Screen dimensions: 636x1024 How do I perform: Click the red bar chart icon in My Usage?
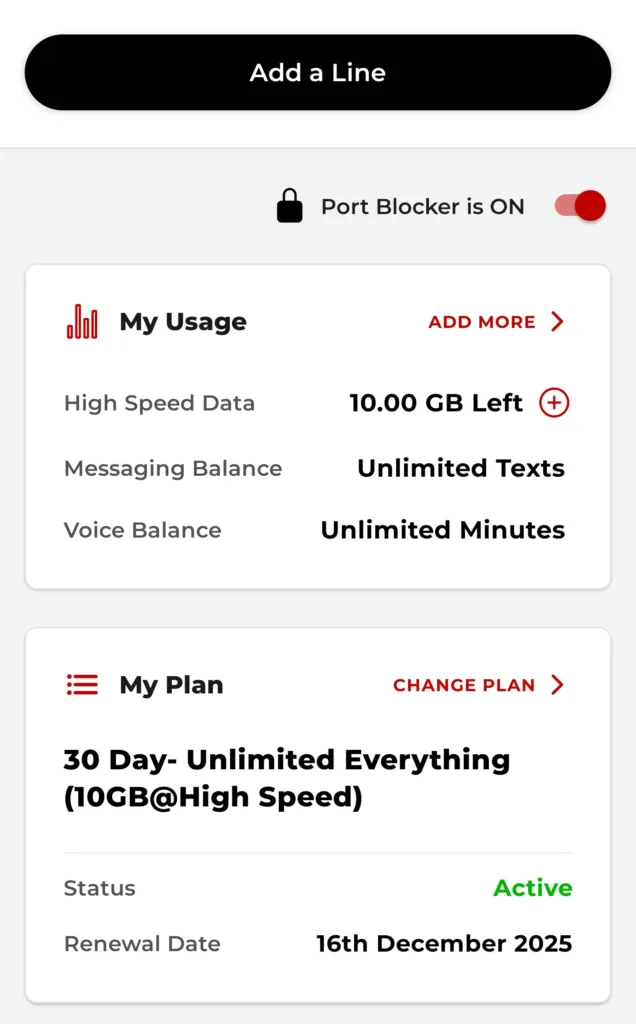point(81,320)
